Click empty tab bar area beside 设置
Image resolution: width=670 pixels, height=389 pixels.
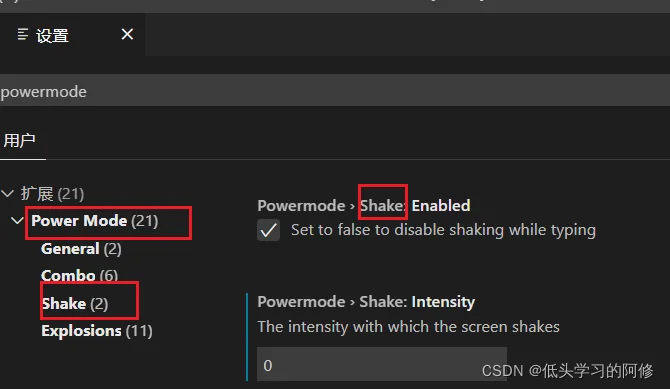point(408,35)
